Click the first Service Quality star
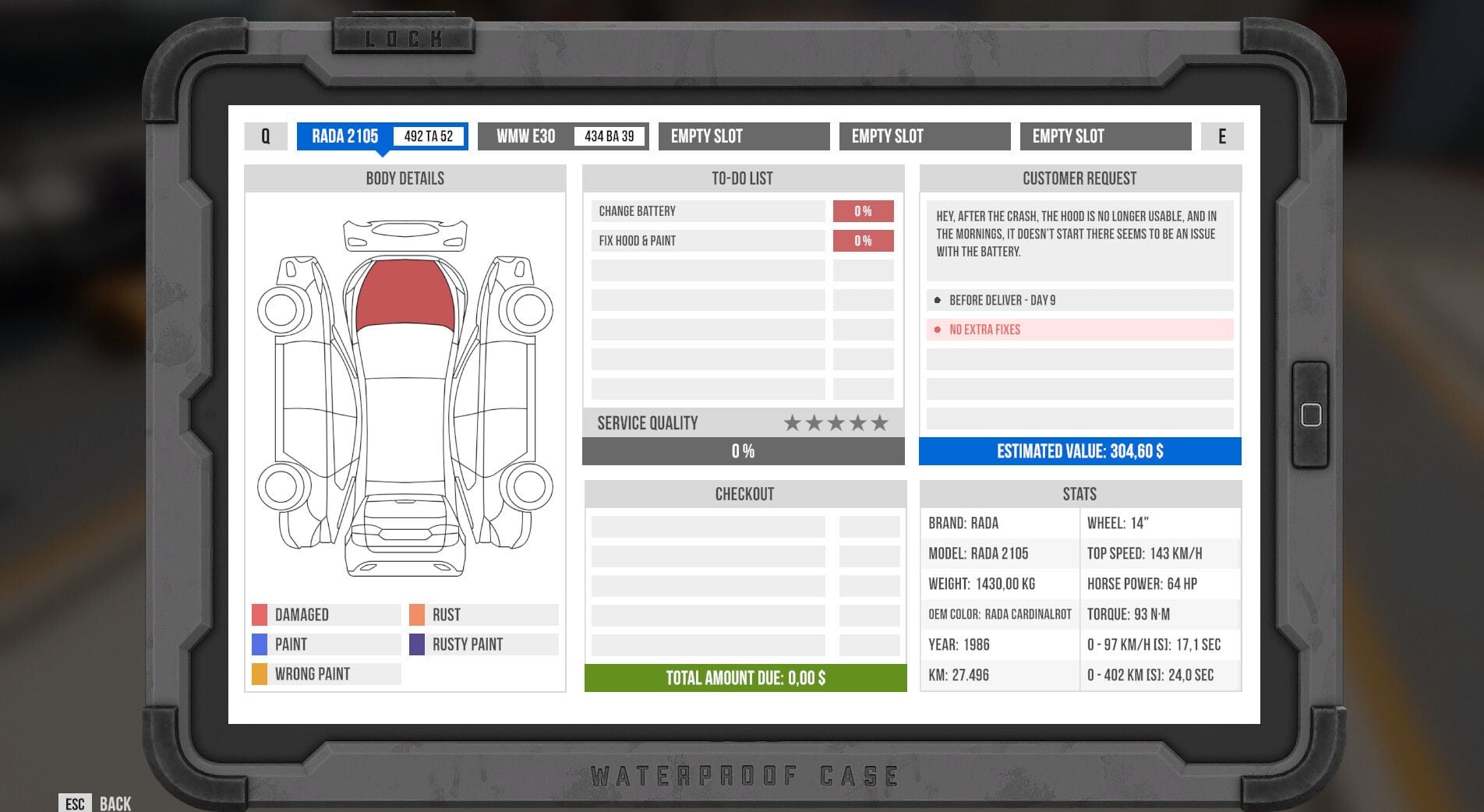Screen dimensions: 1484x812 (793, 422)
